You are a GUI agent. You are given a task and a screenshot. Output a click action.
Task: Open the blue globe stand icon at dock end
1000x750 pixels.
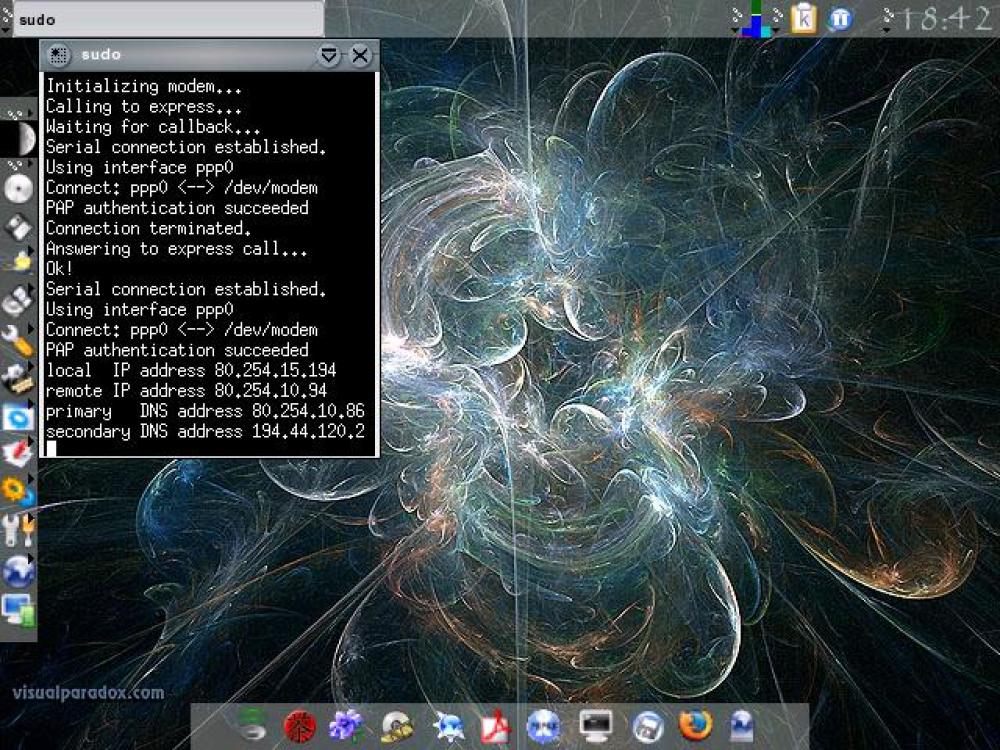pos(742,726)
